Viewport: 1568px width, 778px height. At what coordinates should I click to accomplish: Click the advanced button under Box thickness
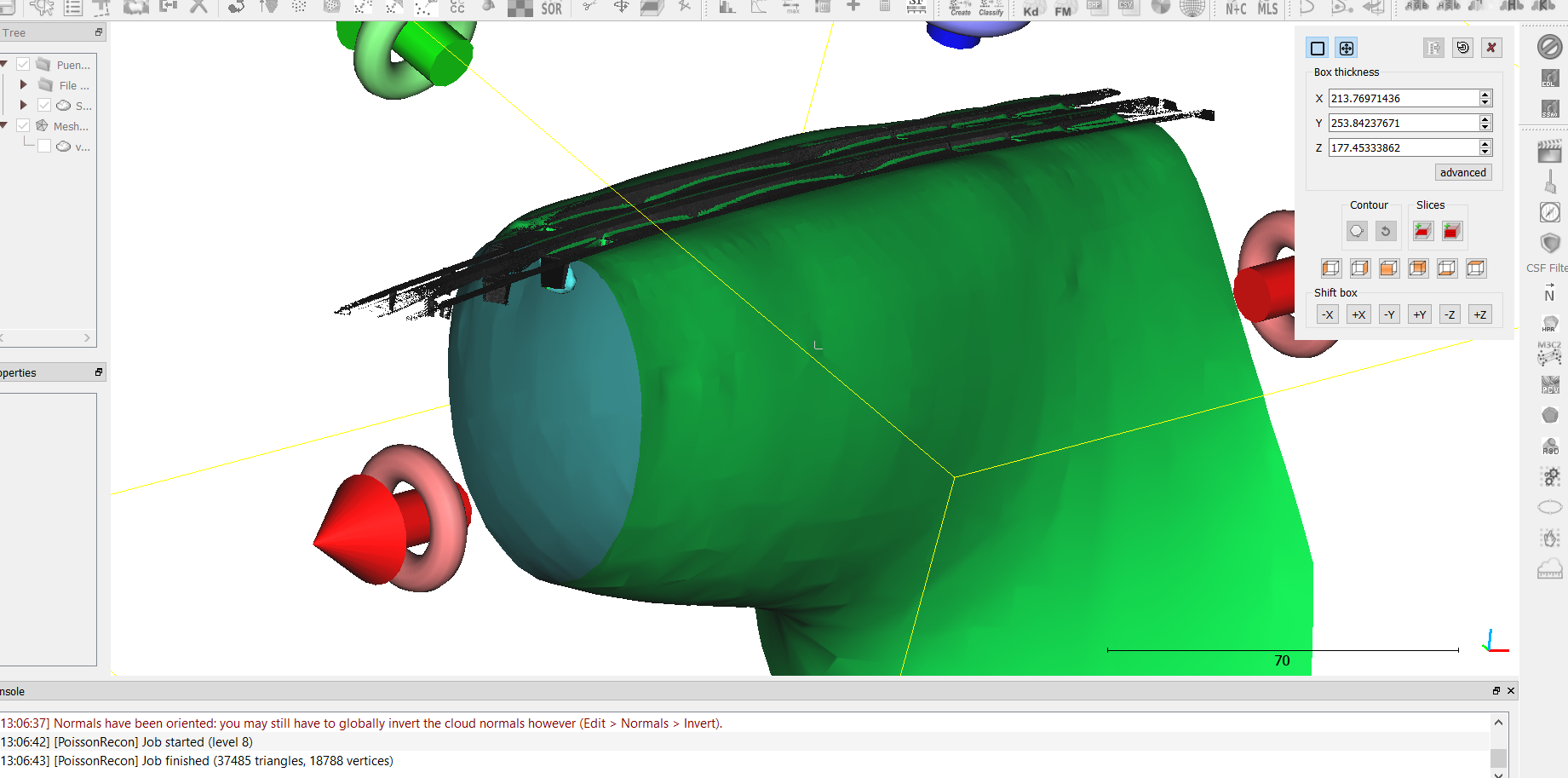point(1462,172)
